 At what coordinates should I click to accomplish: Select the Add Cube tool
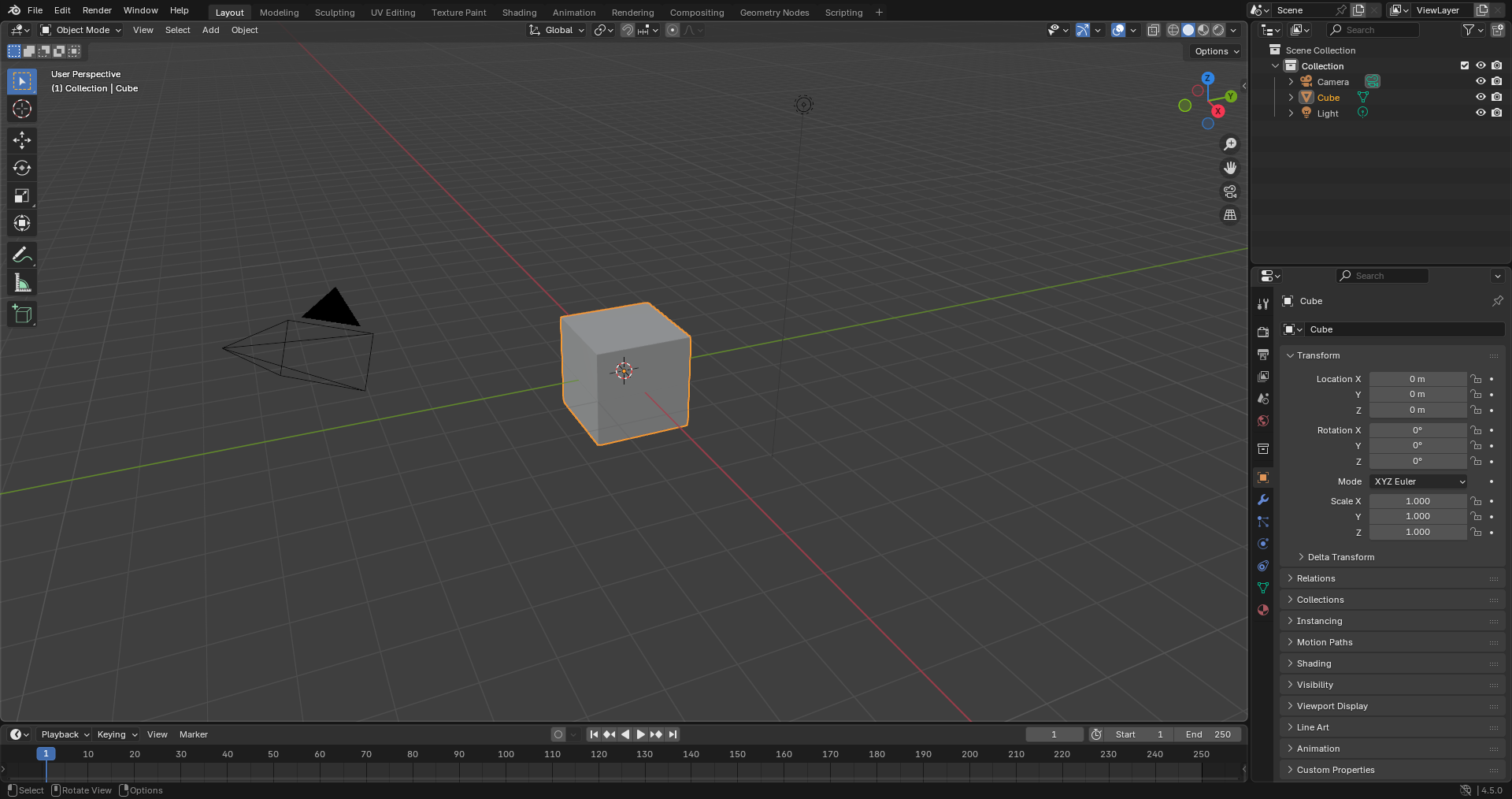pos(21,314)
